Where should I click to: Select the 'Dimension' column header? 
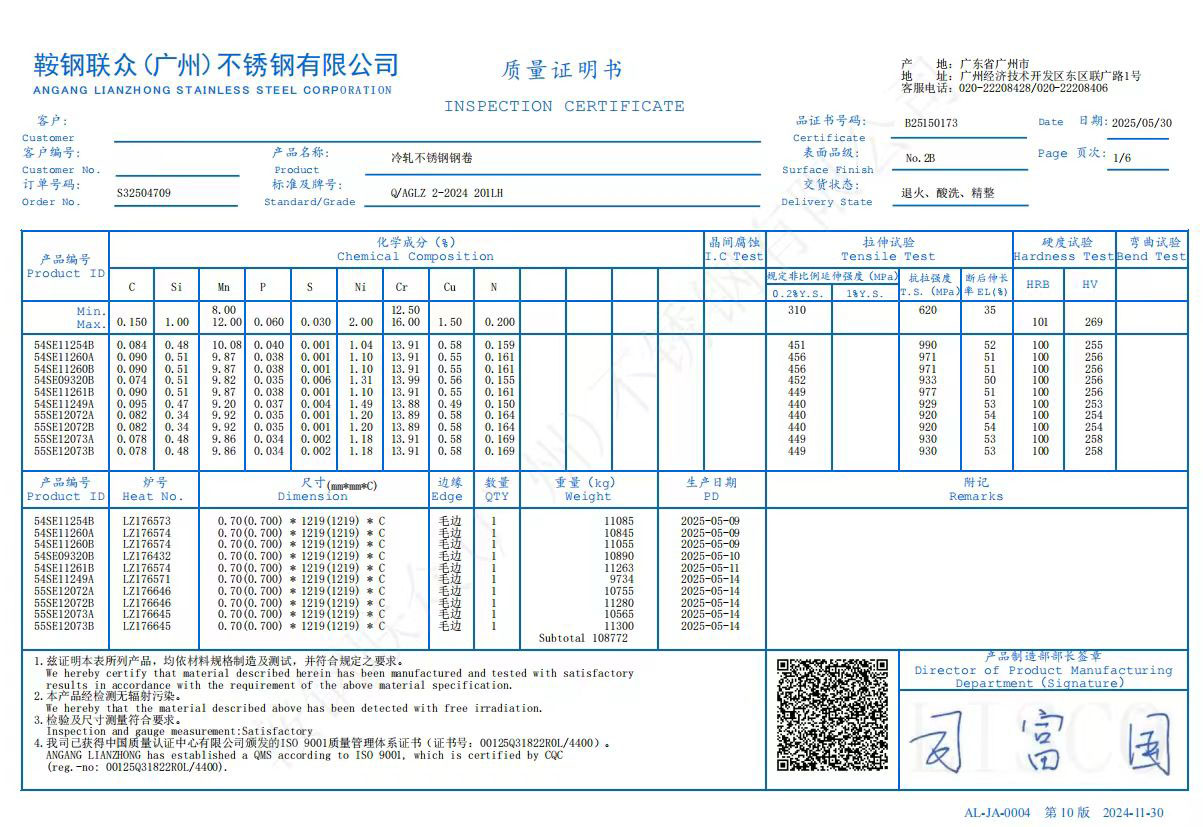coord(313,497)
